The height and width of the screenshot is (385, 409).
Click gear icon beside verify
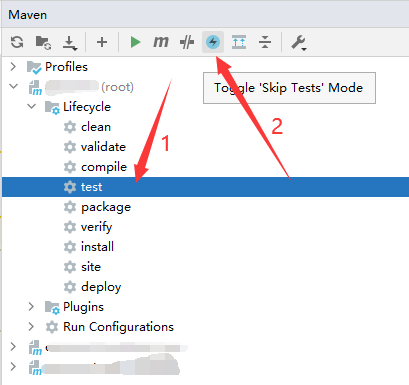[x=70, y=227]
